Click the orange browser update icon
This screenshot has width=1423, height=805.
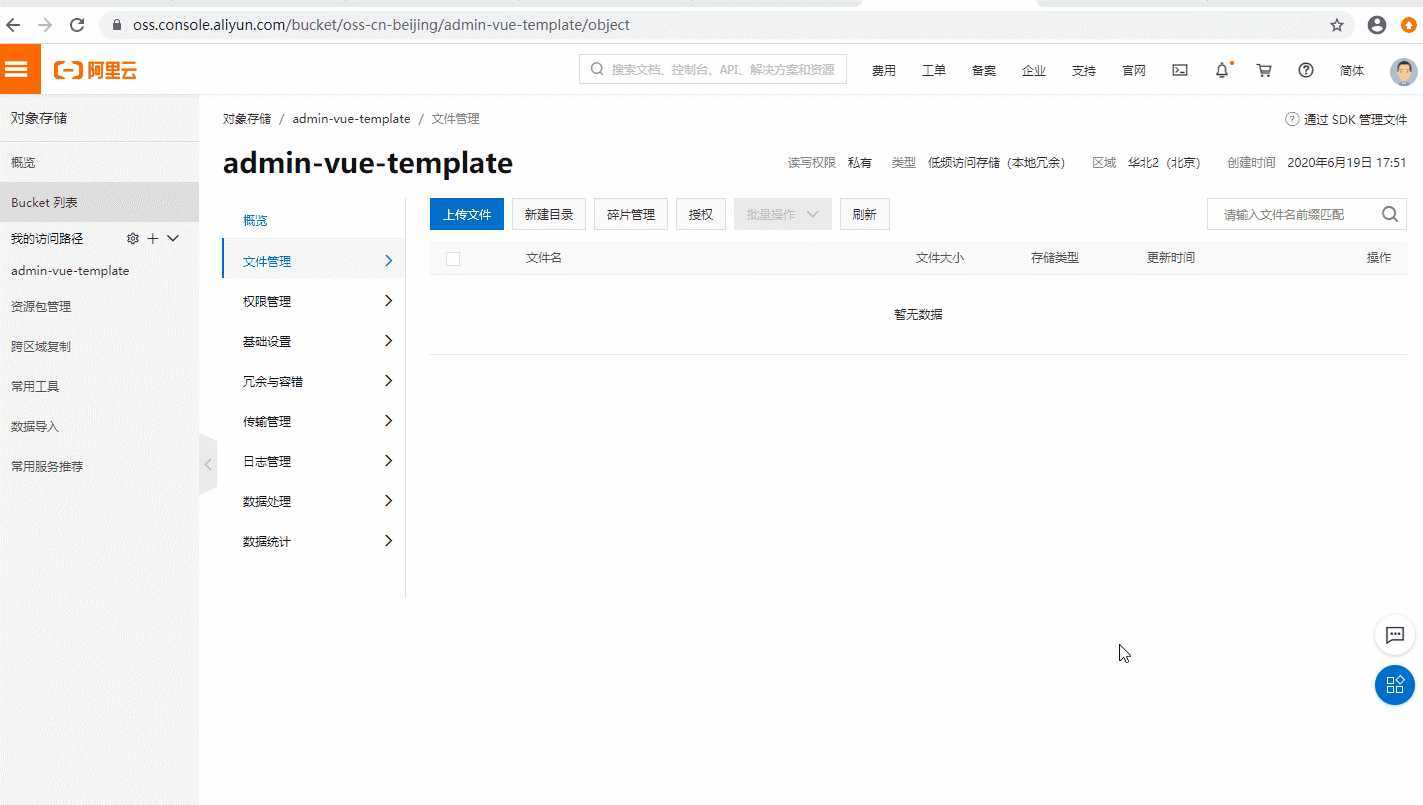(1409, 25)
